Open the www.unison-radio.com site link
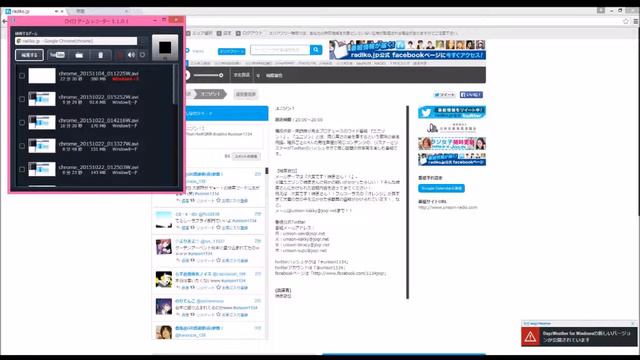 pyautogui.click(x=448, y=207)
